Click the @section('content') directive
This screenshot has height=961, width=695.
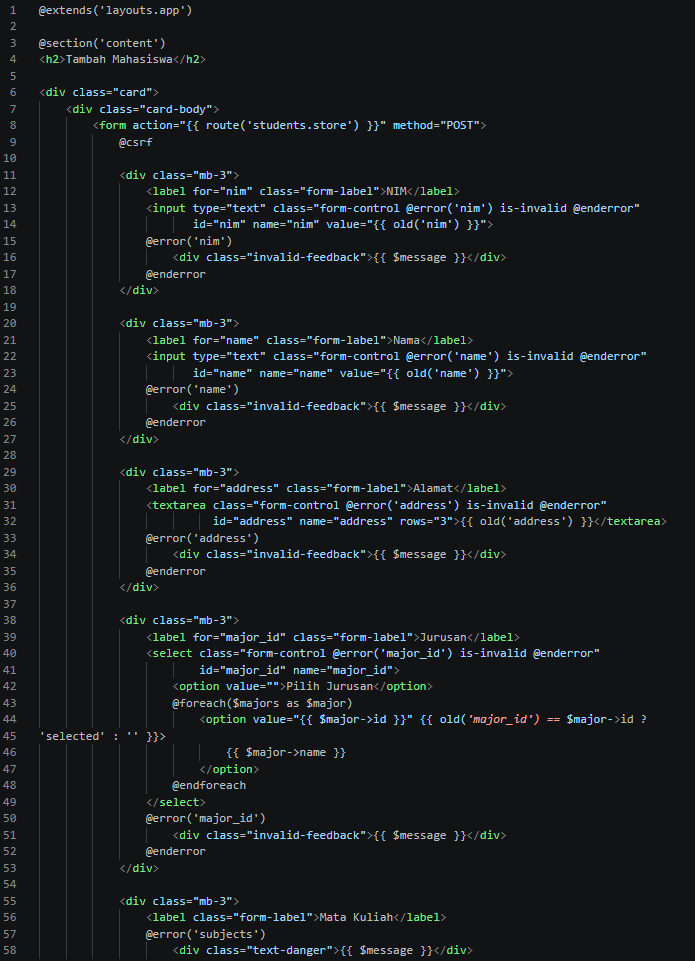pyautogui.click(x=102, y=44)
